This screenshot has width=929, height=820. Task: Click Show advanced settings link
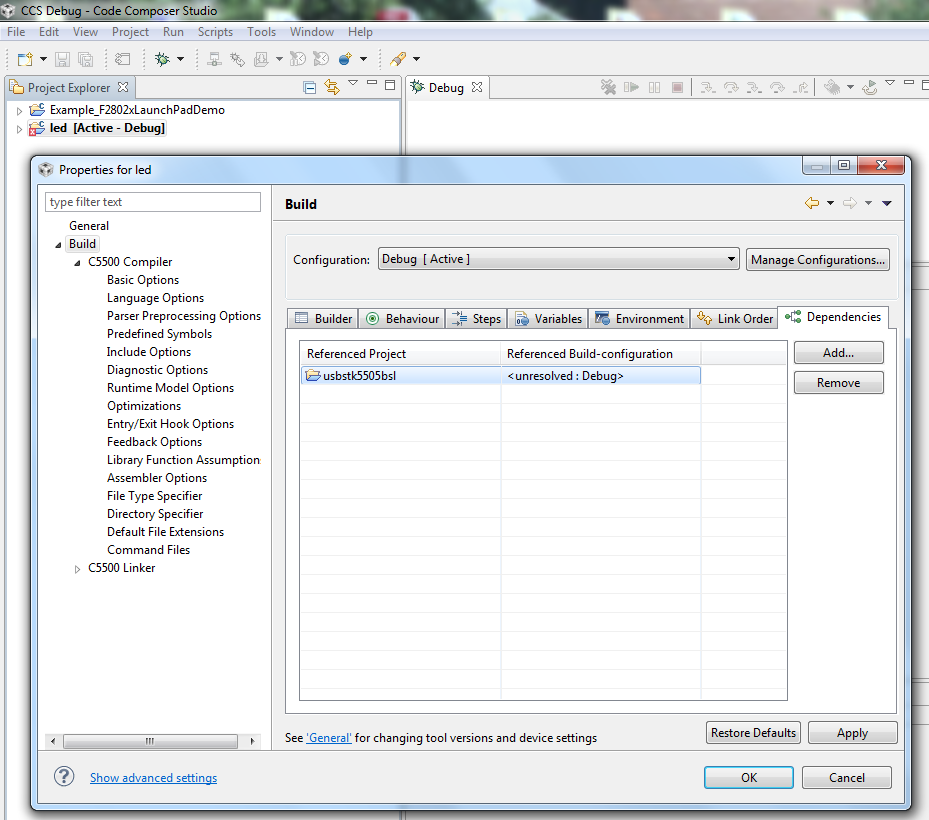153,778
